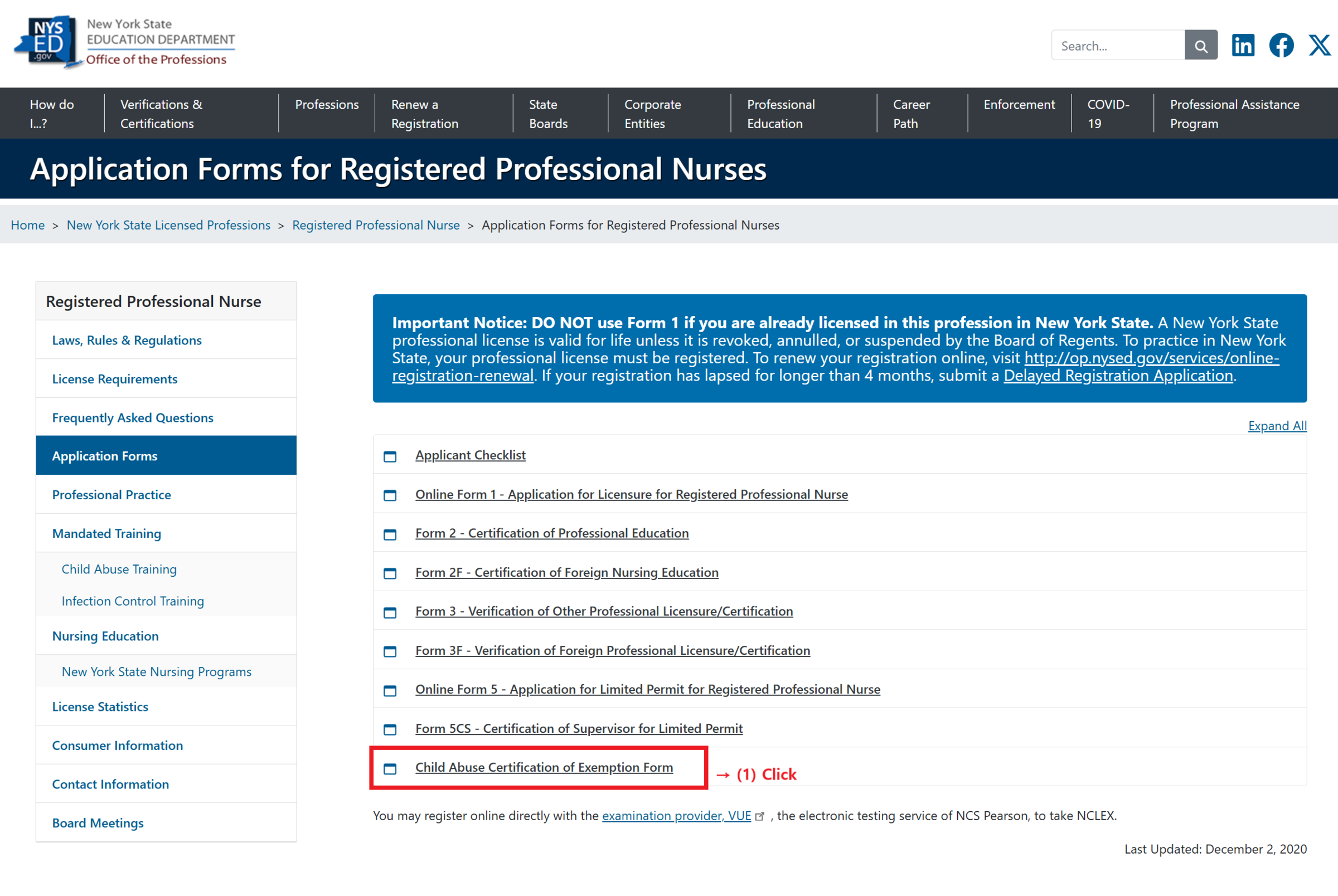Open the State Boards menu
The height and width of the screenshot is (896, 1338).
[x=548, y=113]
